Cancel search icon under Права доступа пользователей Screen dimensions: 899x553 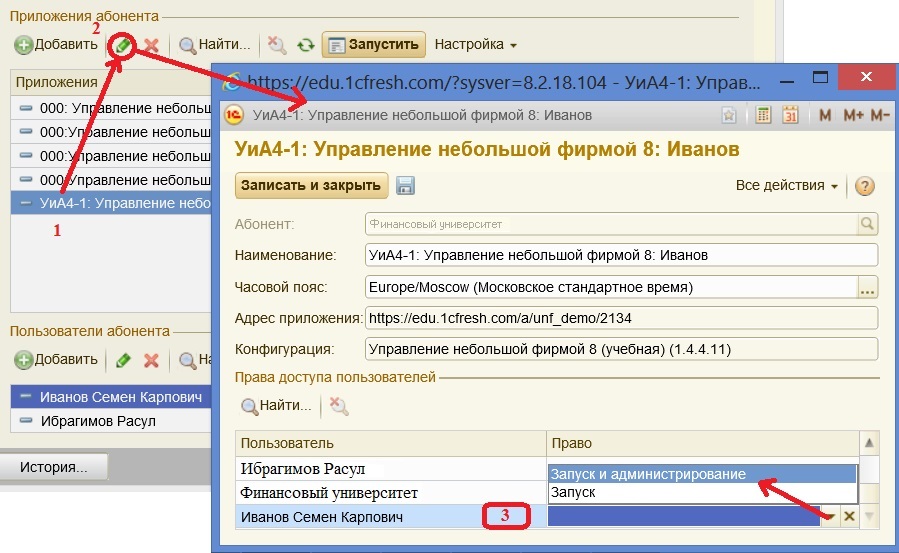pyautogui.click(x=338, y=406)
